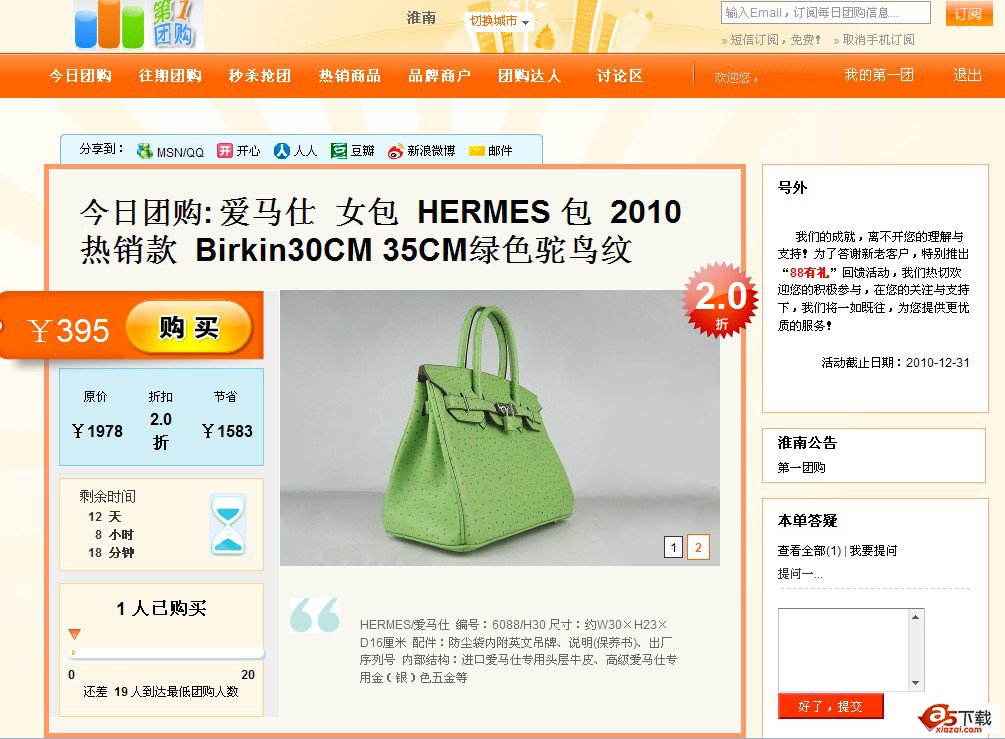Viewport: 1005px width, 739px height.
Task: Submit question with 好了，提交 button
Action: 831,706
